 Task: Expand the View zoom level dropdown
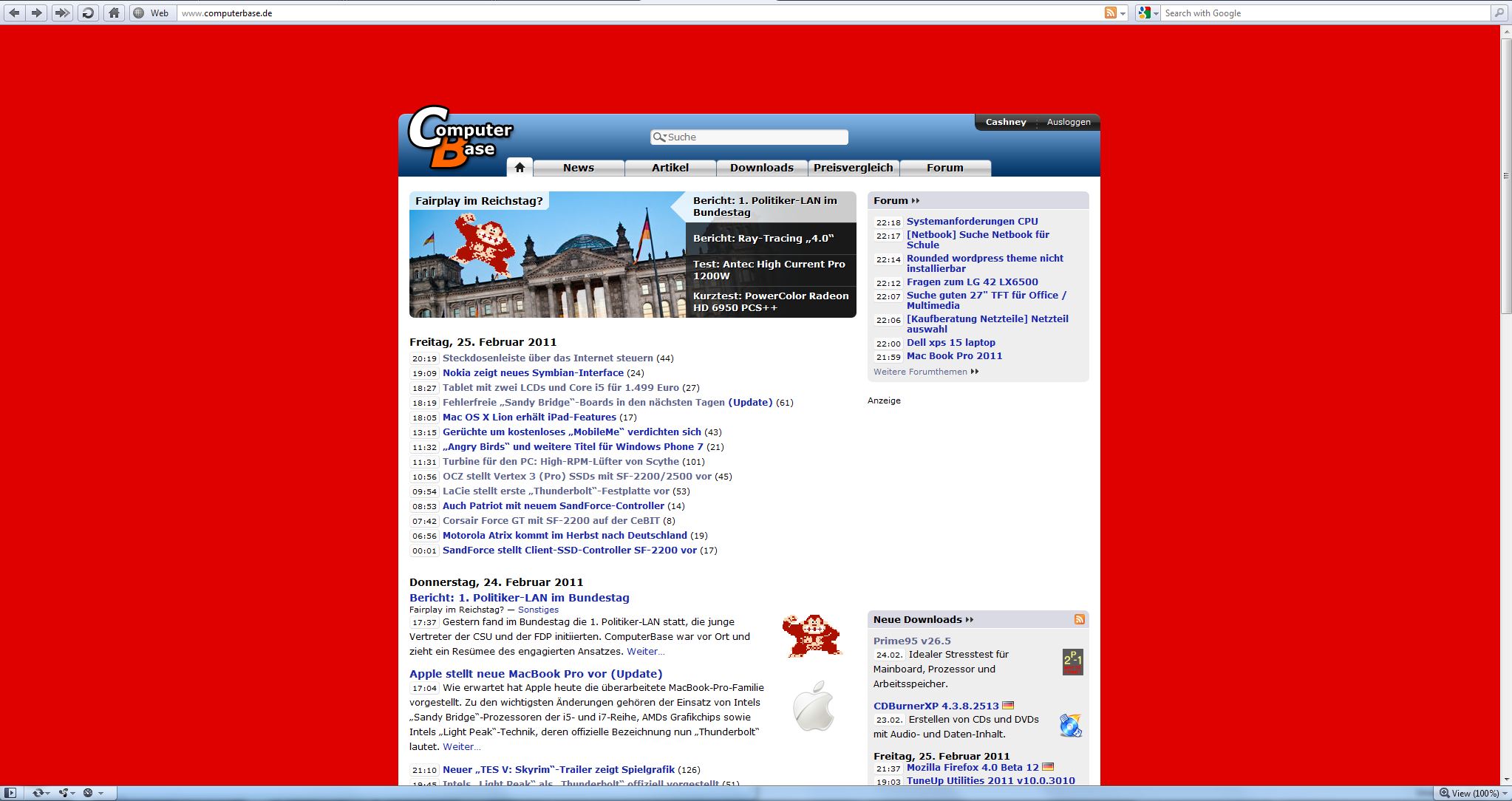click(1474, 793)
